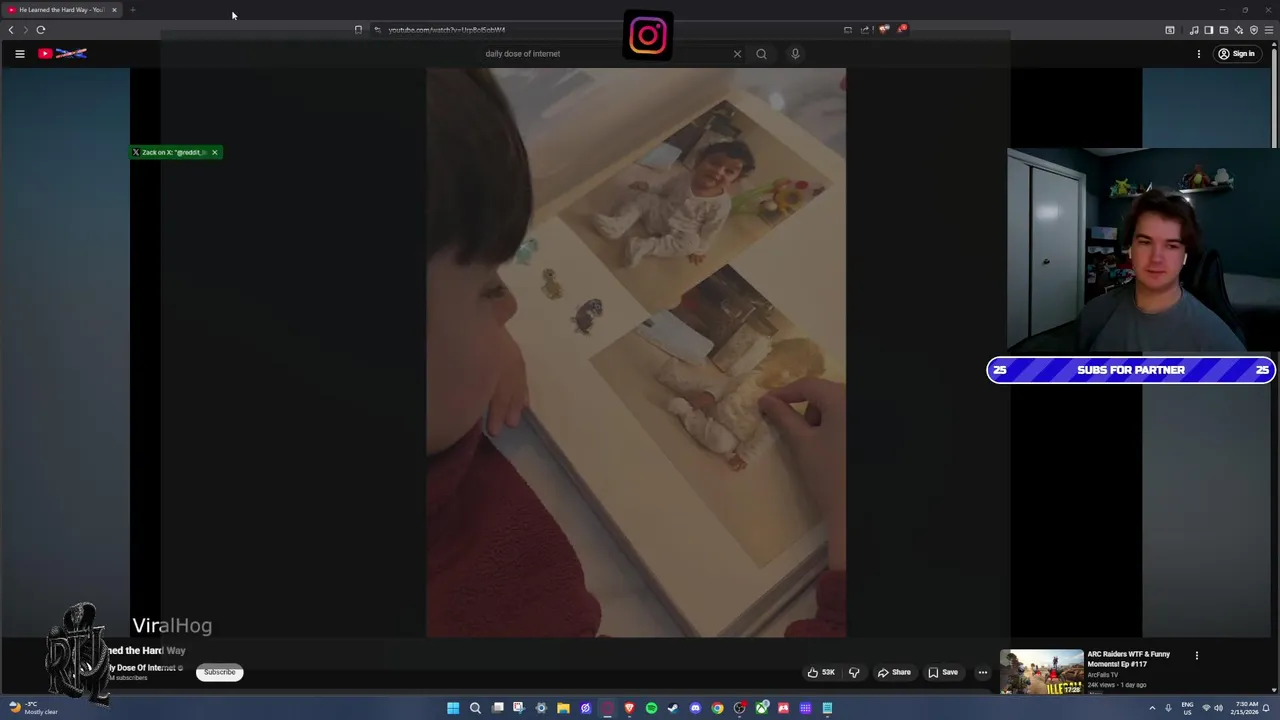Image resolution: width=1280 pixels, height=720 pixels.
Task: Click the playing video frame
Action: tap(636, 352)
